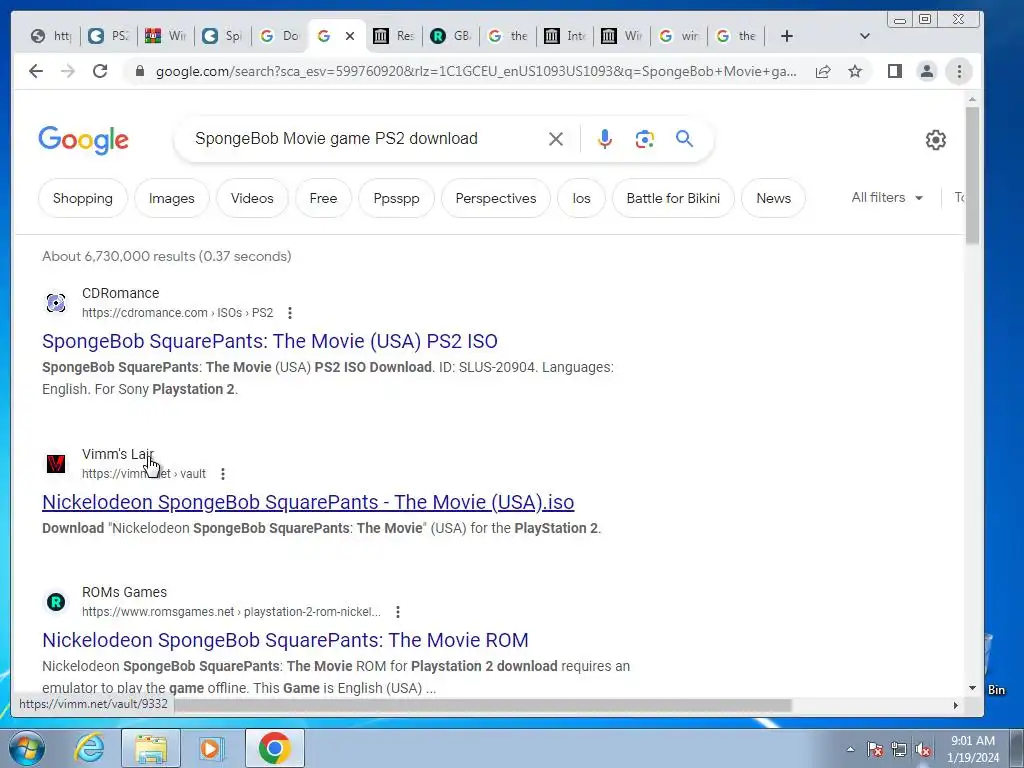Filter results by News
This screenshot has height=768, width=1024.
coord(773,198)
